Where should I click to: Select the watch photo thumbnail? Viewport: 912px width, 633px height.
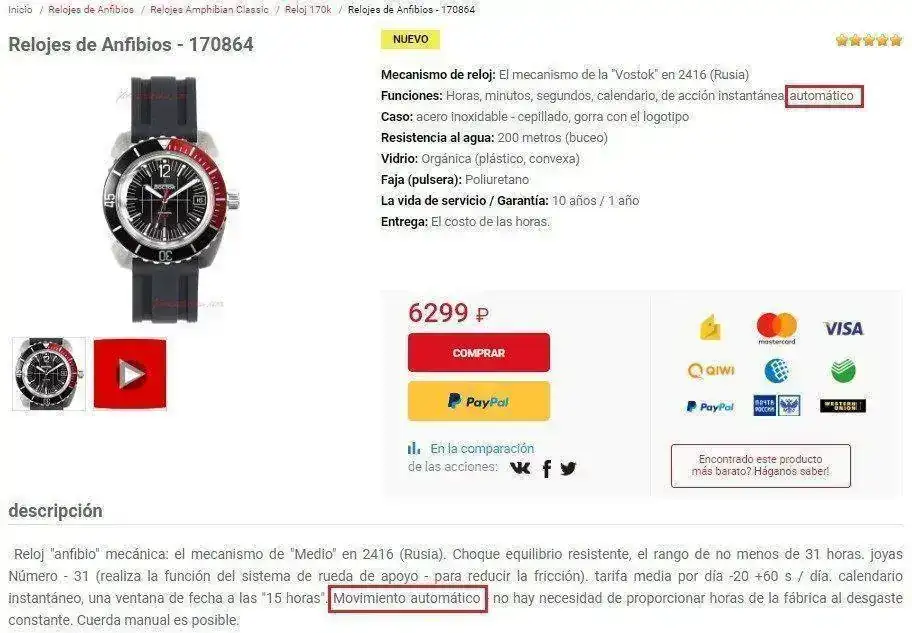click(x=49, y=374)
